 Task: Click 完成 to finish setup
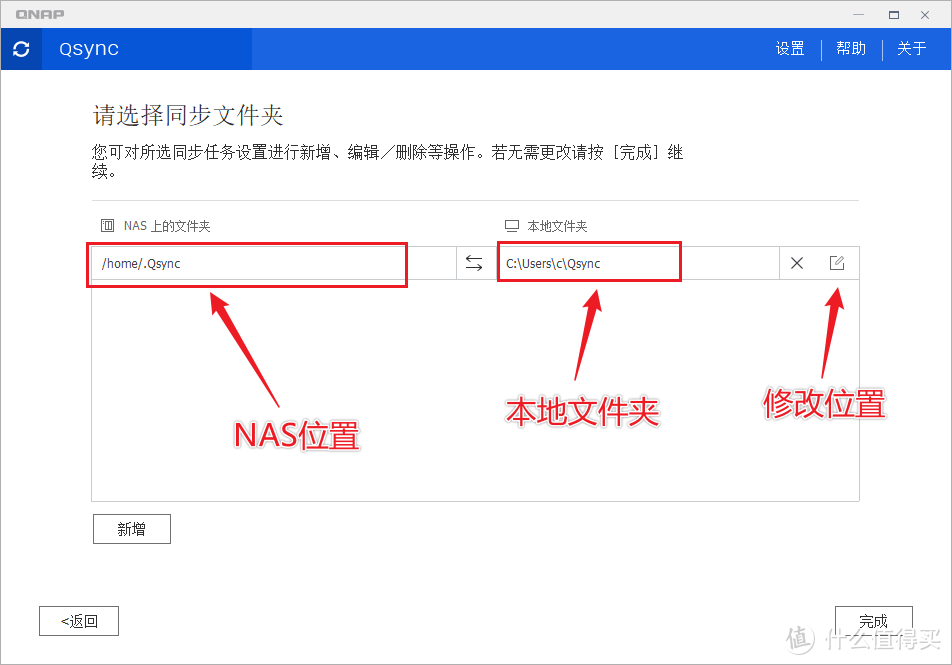873,620
